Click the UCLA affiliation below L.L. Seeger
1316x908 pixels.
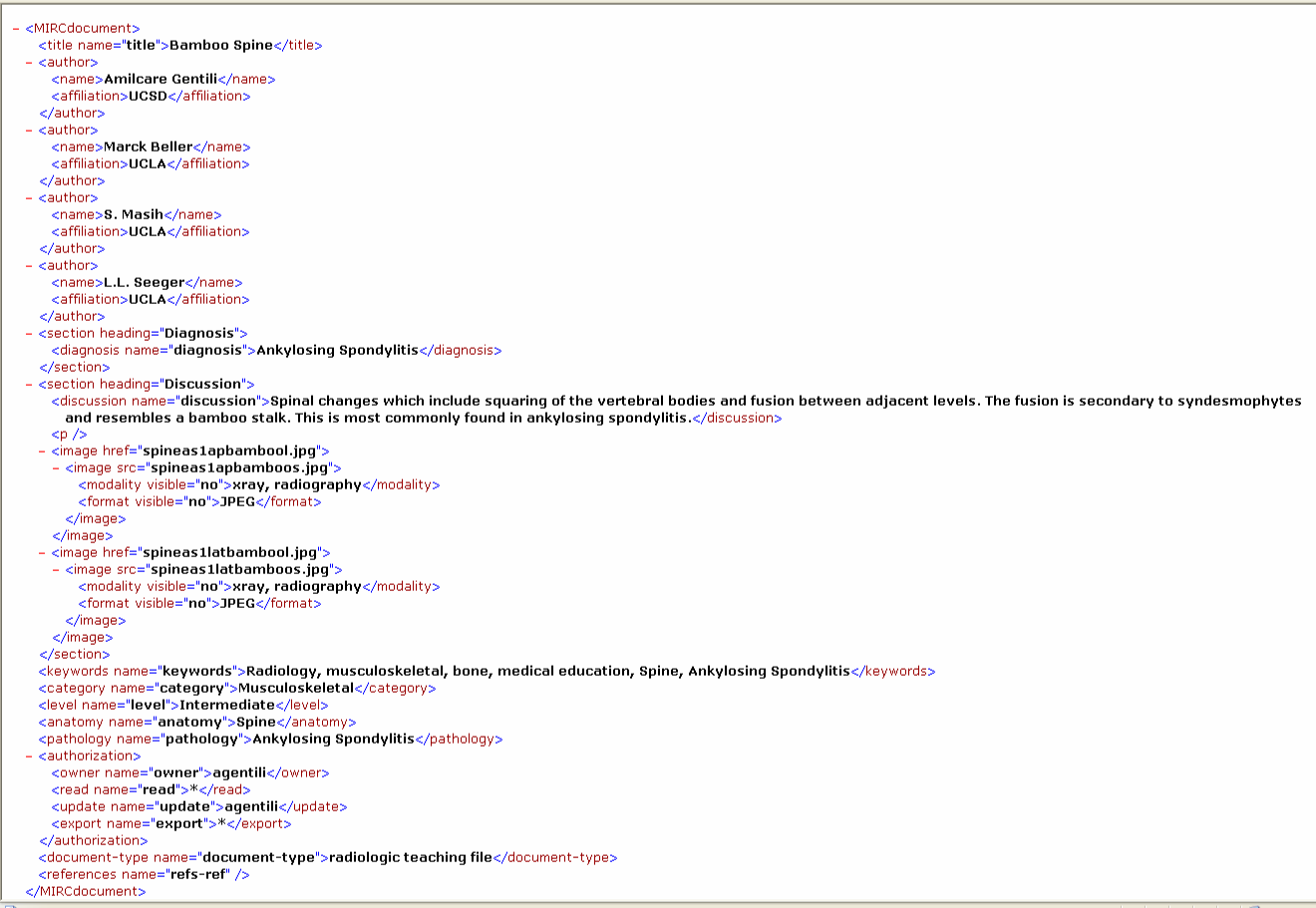point(148,299)
